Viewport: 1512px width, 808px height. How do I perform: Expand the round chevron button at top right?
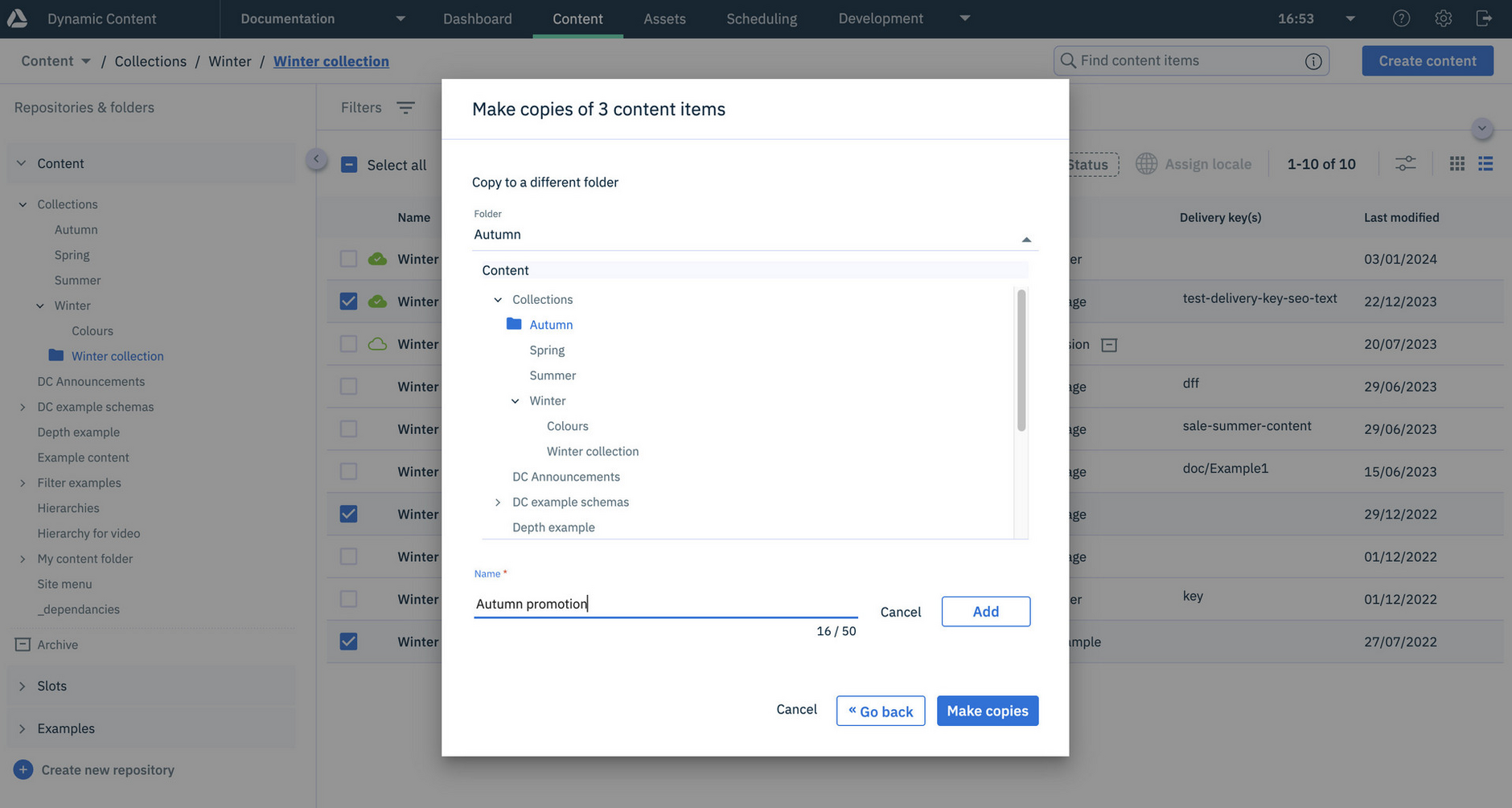point(1481,129)
